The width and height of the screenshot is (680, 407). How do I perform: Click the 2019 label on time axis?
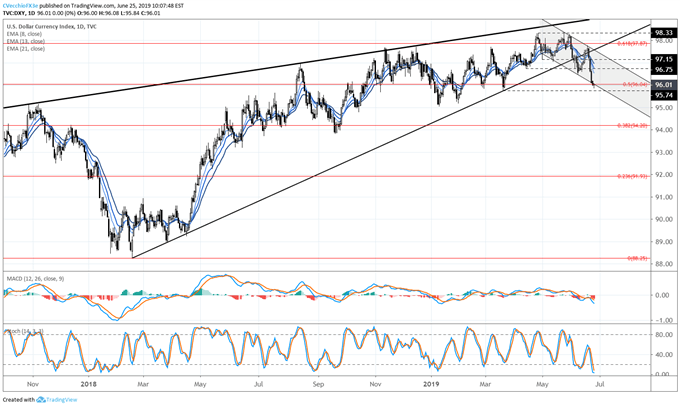click(x=431, y=384)
